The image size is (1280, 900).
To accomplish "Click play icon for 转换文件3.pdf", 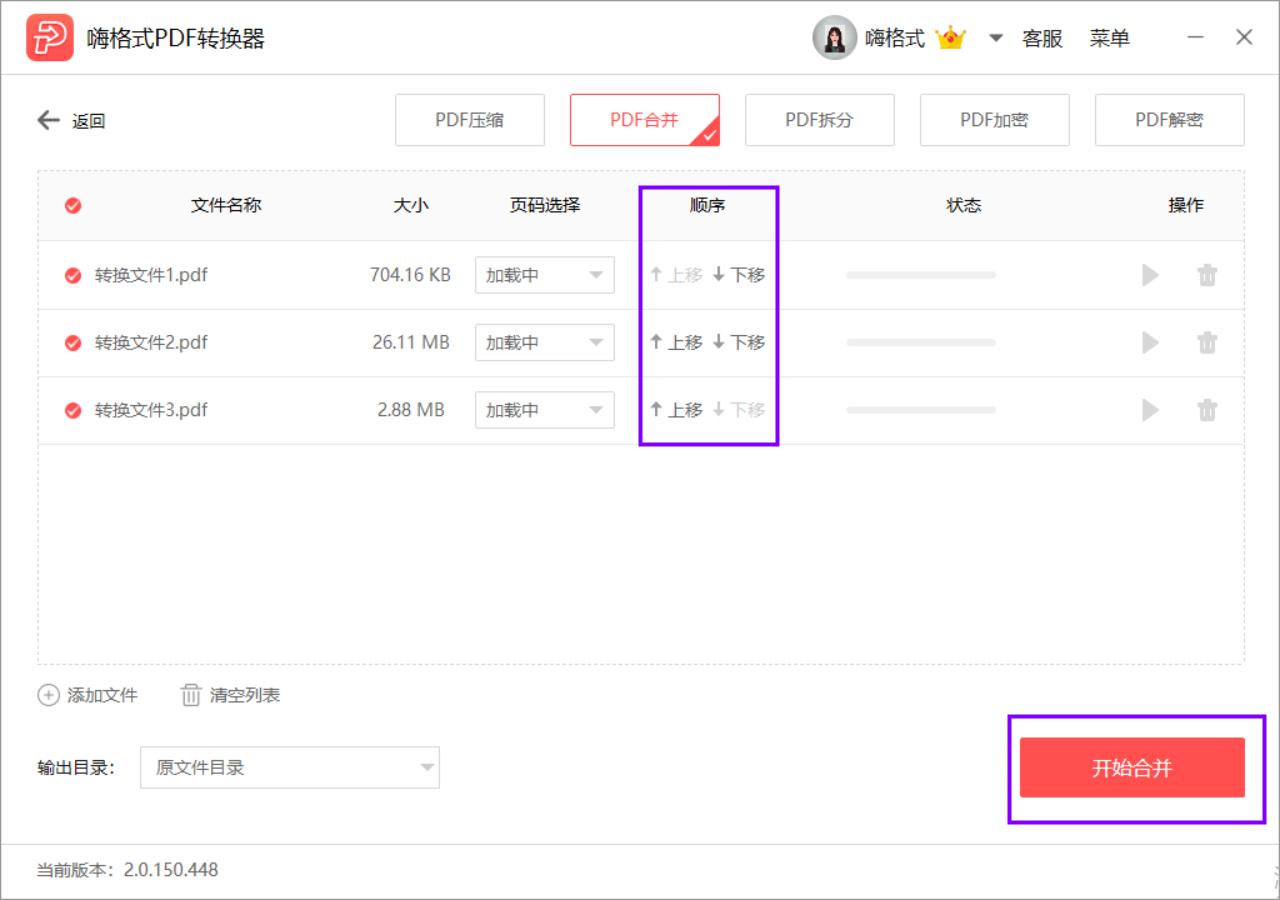I will point(1151,410).
